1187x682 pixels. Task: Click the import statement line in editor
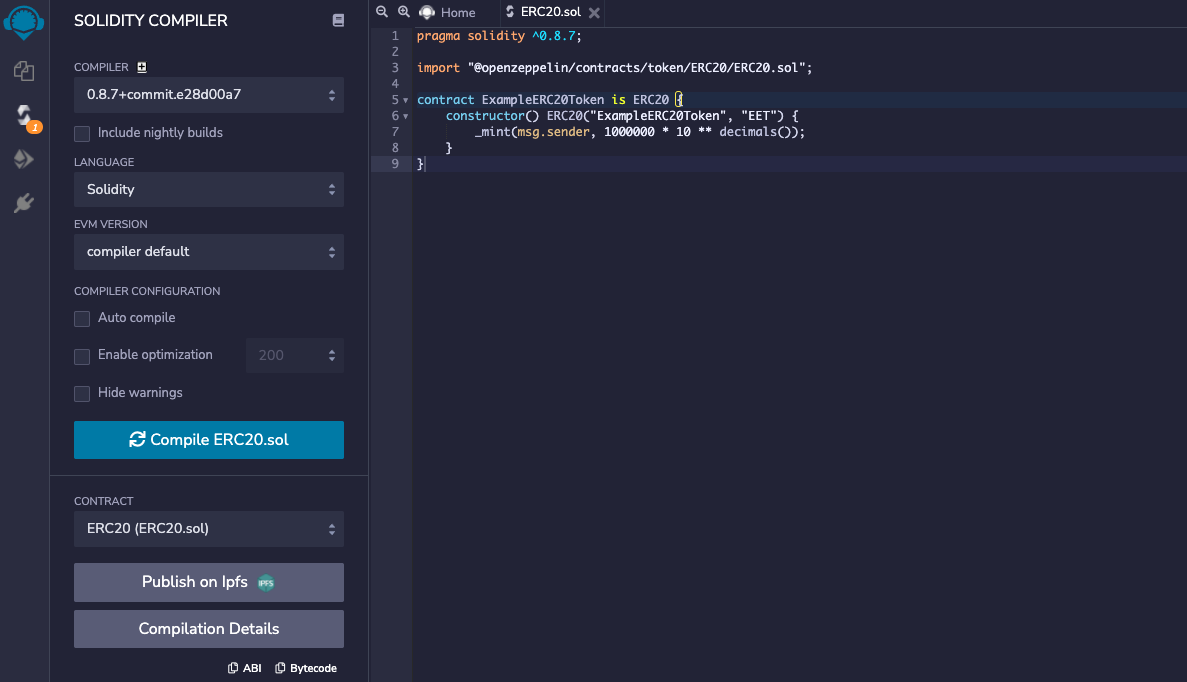(x=614, y=67)
